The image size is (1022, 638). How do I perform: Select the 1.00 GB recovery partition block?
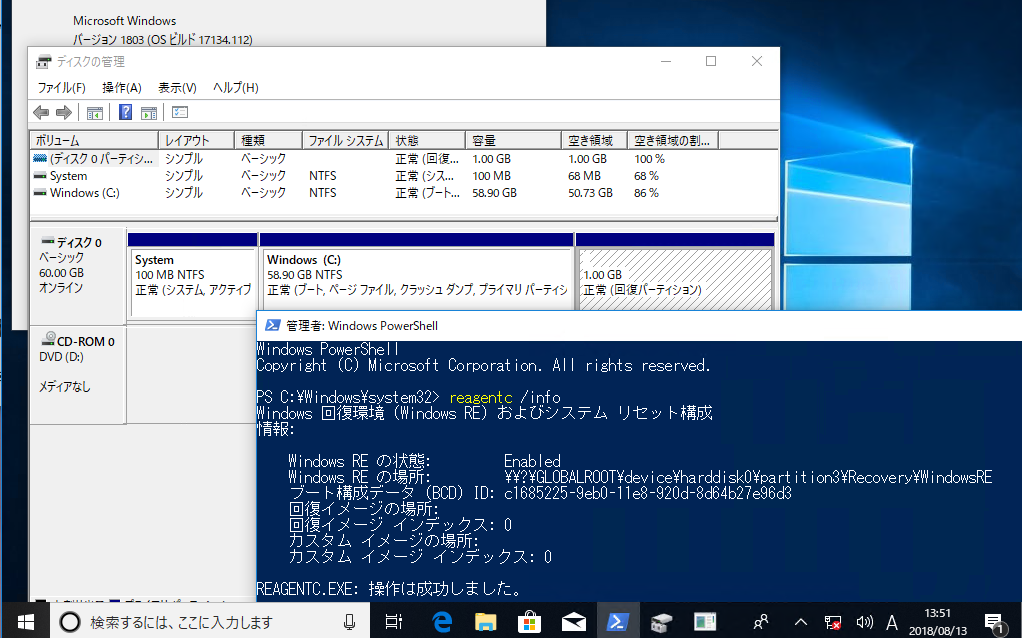click(x=675, y=274)
